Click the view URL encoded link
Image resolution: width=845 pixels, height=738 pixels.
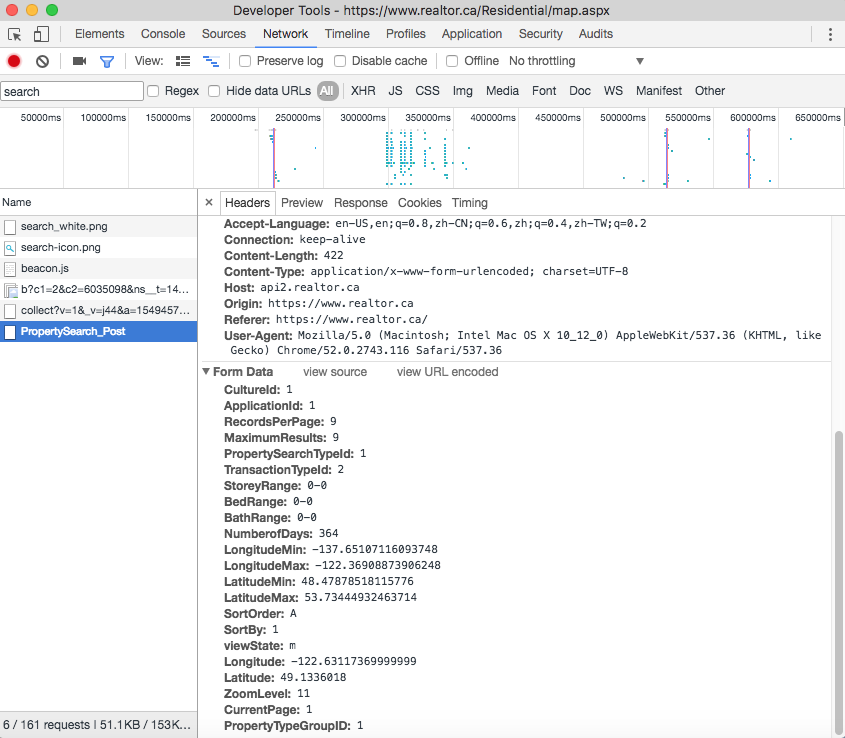coord(447,372)
